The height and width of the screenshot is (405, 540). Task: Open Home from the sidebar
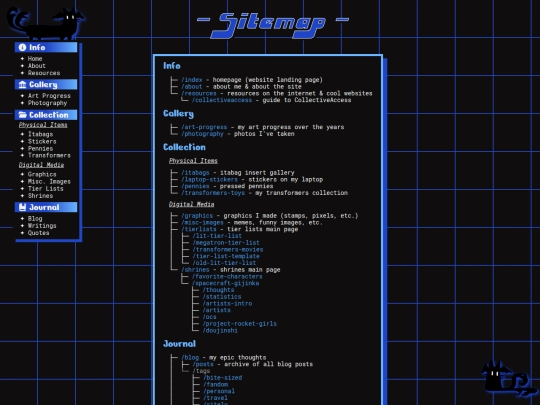(x=35, y=59)
